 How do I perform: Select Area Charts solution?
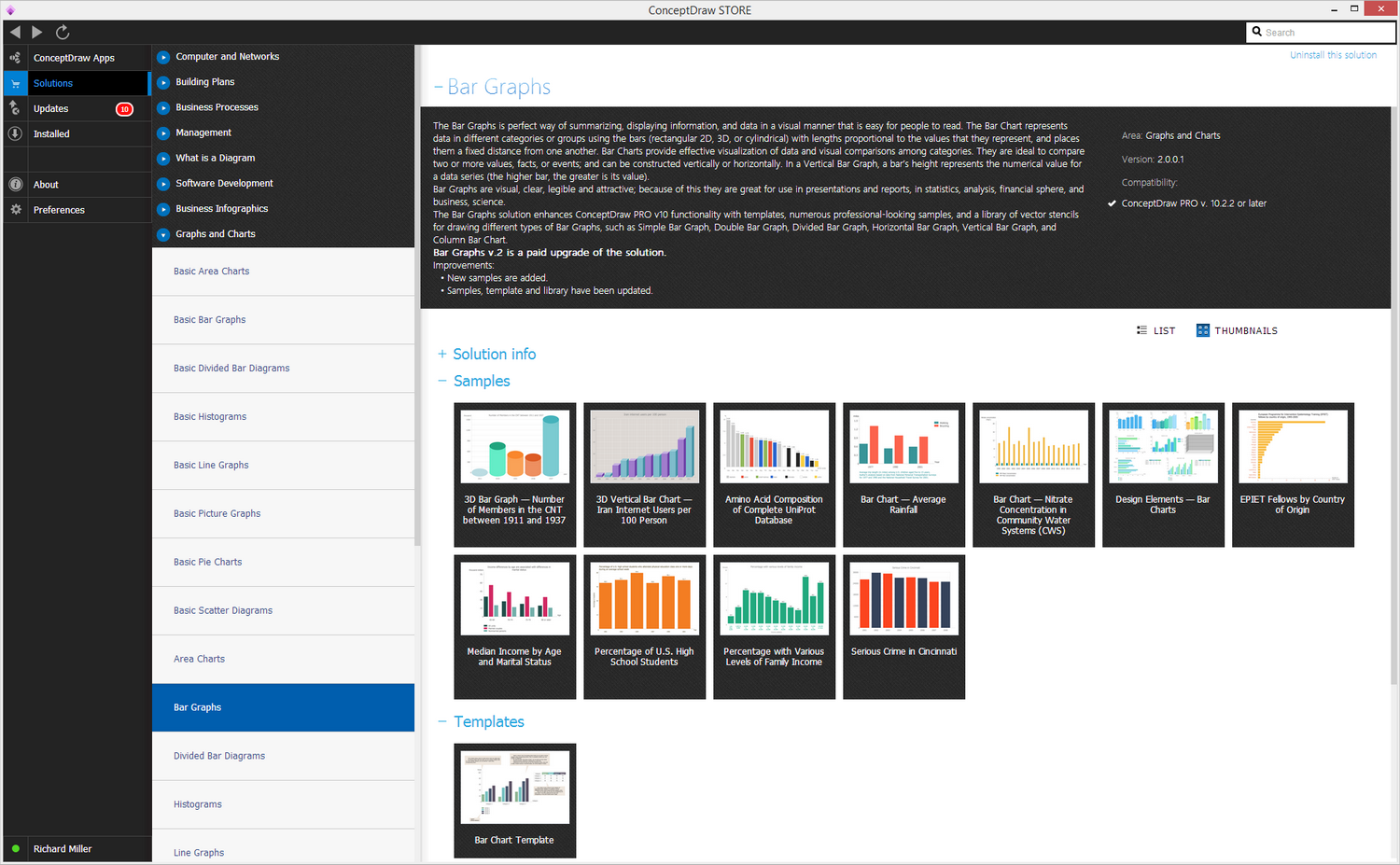[x=283, y=660]
